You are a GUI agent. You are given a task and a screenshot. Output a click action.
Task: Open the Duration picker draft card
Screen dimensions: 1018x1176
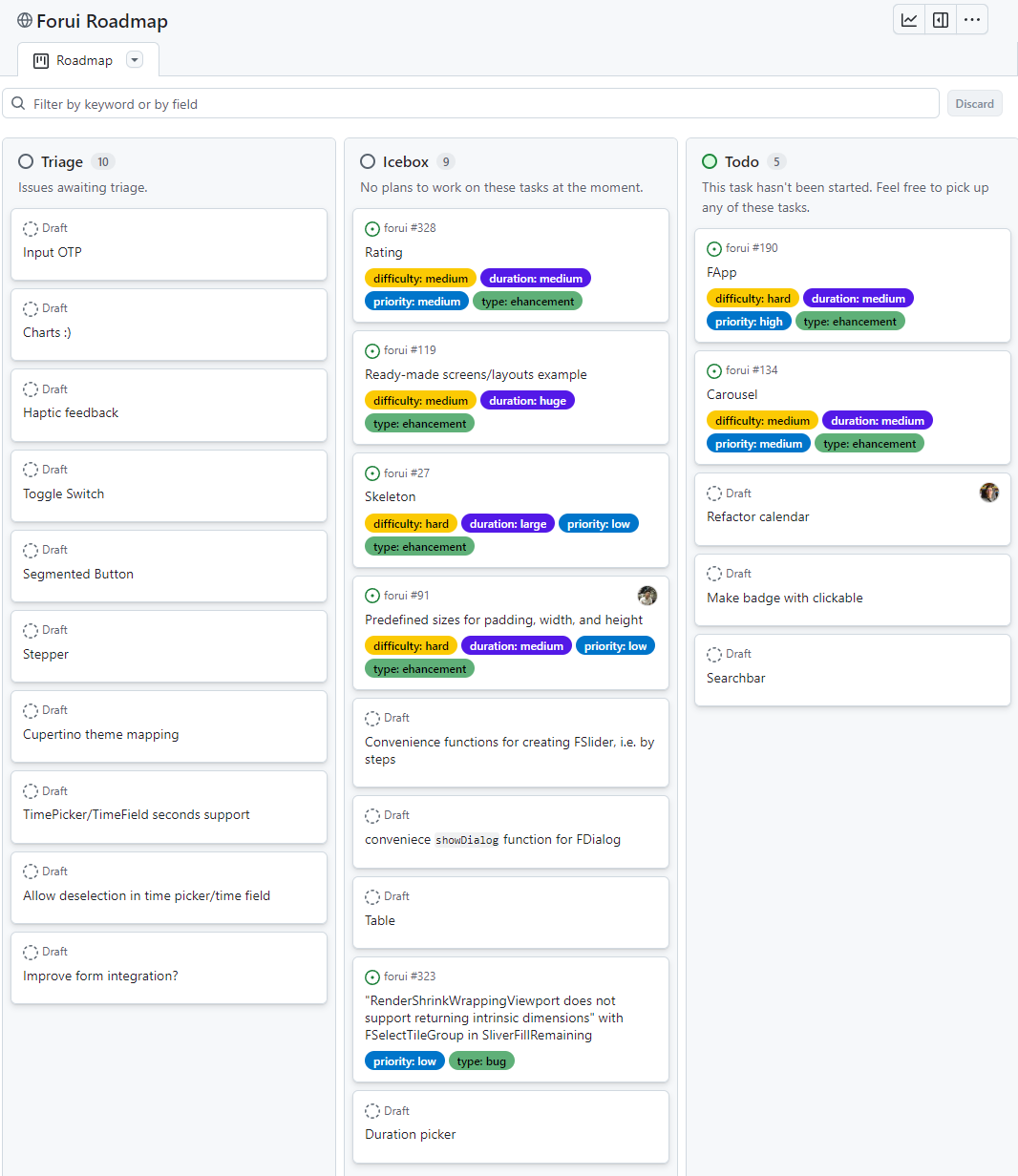click(411, 1134)
